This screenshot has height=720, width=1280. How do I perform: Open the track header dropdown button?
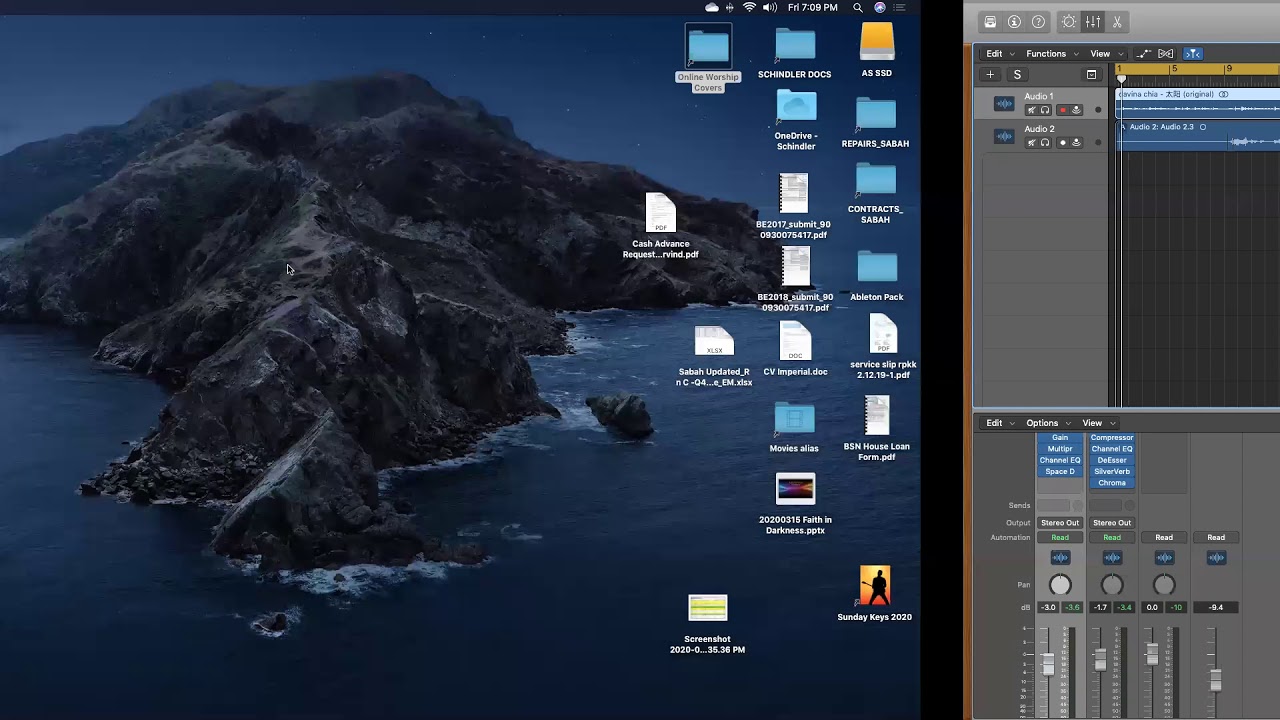[x=1091, y=74]
